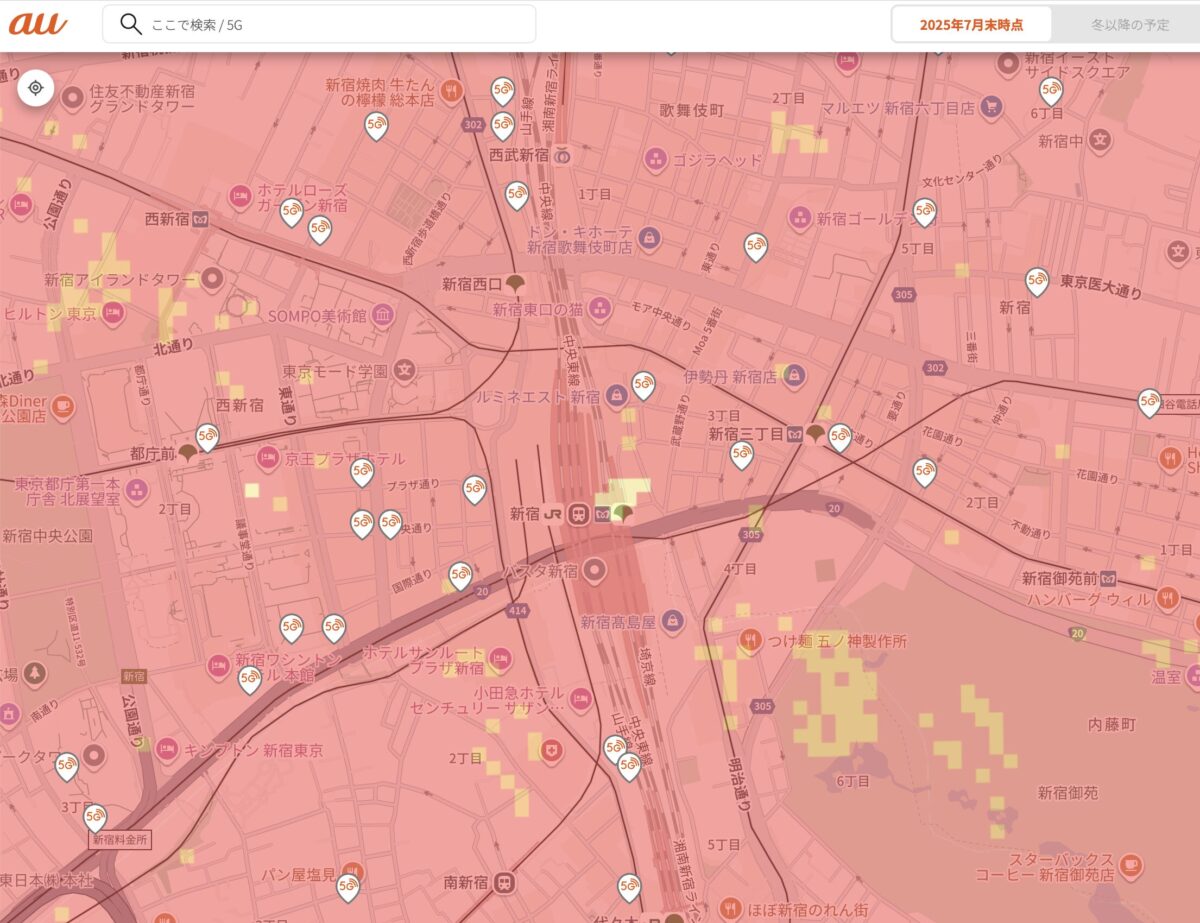Image resolution: width=1200 pixels, height=923 pixels.
Task: Center map on current location button
Action: [x=36, y=88]
